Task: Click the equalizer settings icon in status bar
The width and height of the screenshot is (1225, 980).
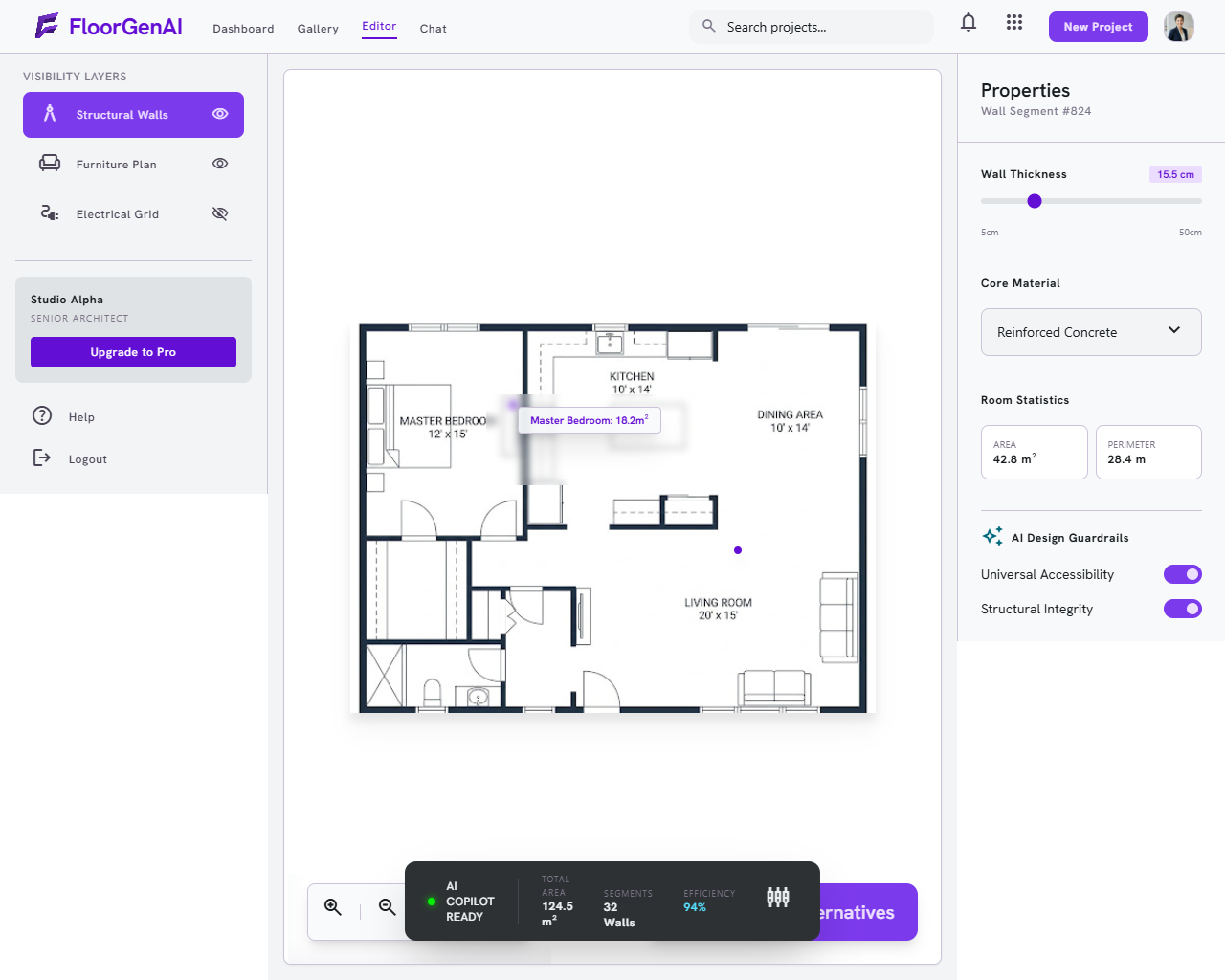Action: pyautogui.click(x=778, y=898)
